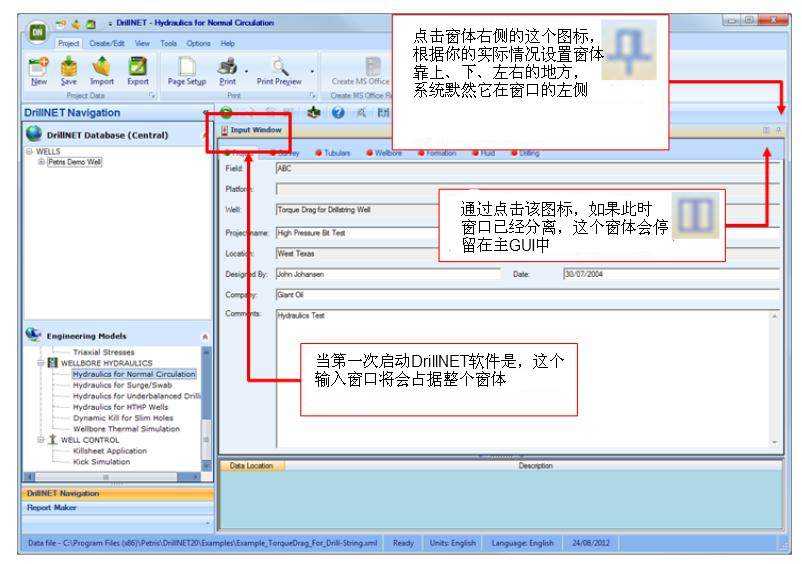Switch to the Drilling input tab
802x564 pixels.
coord(525,153)
